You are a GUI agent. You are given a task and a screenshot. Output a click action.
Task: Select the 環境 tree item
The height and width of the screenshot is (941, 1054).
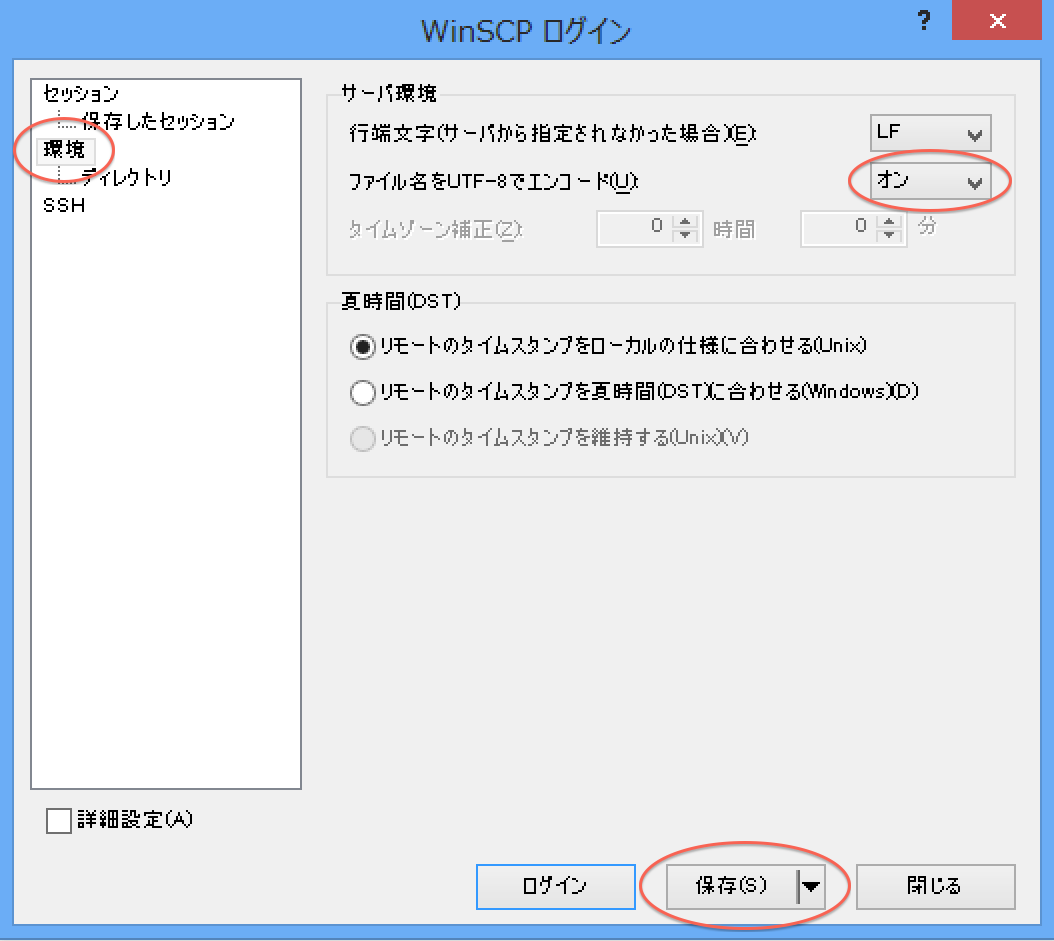click(65, 149)
